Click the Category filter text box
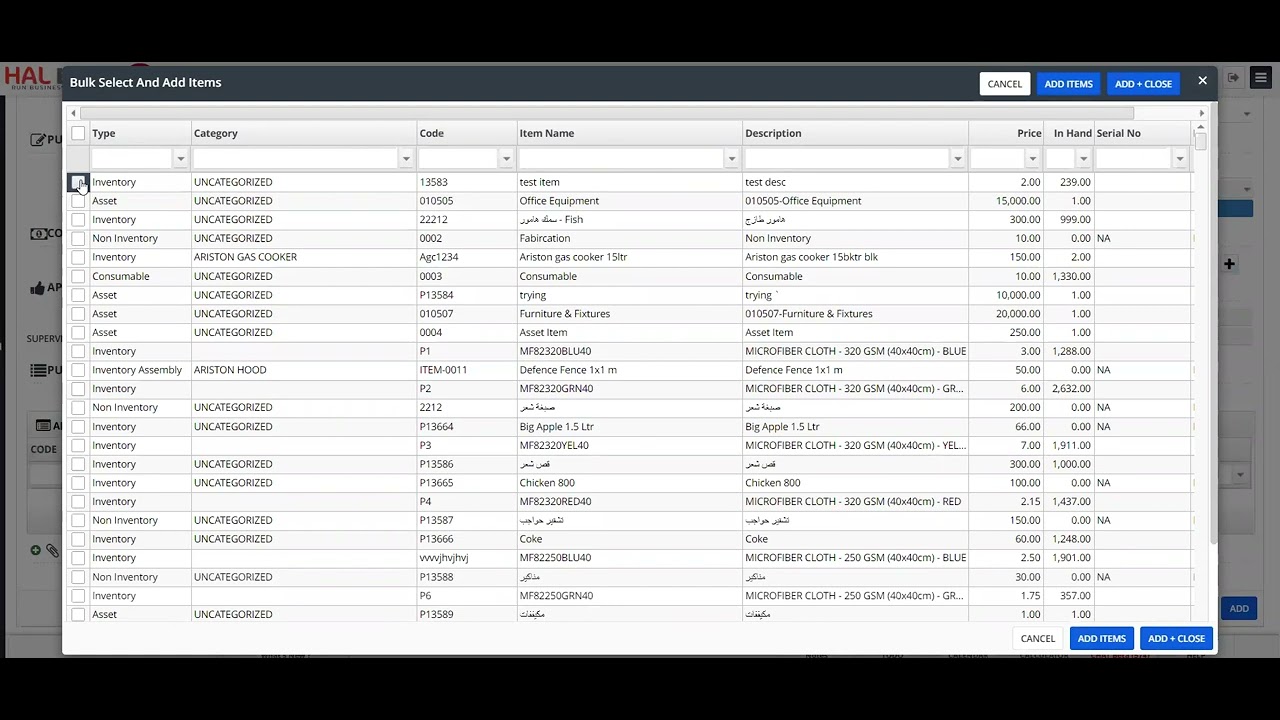Screen dimensions: 1280x720 pyautogui.click(x=296, y=159)
